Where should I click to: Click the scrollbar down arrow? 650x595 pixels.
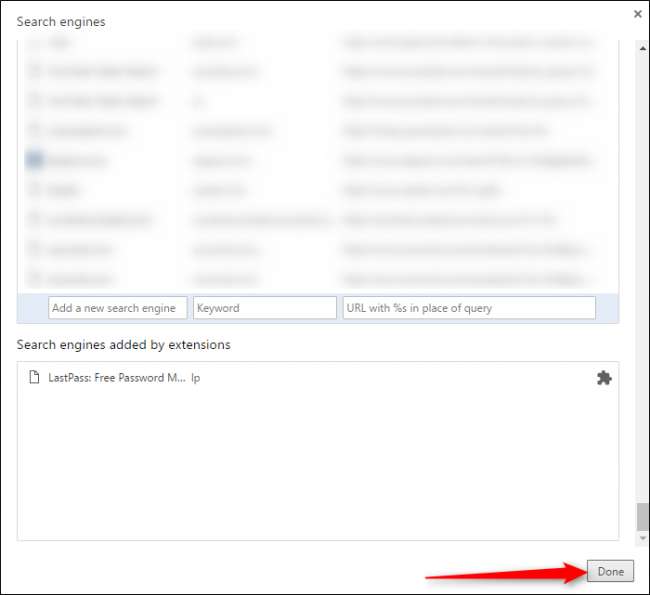643,538
